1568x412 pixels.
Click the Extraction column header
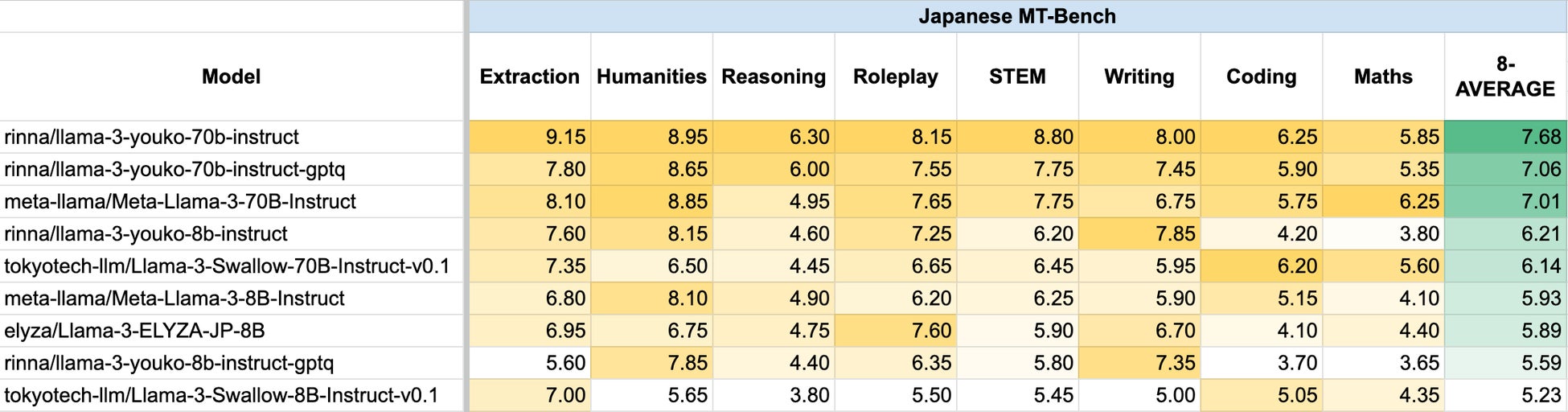pyautogui.click(x=529, y=76)
